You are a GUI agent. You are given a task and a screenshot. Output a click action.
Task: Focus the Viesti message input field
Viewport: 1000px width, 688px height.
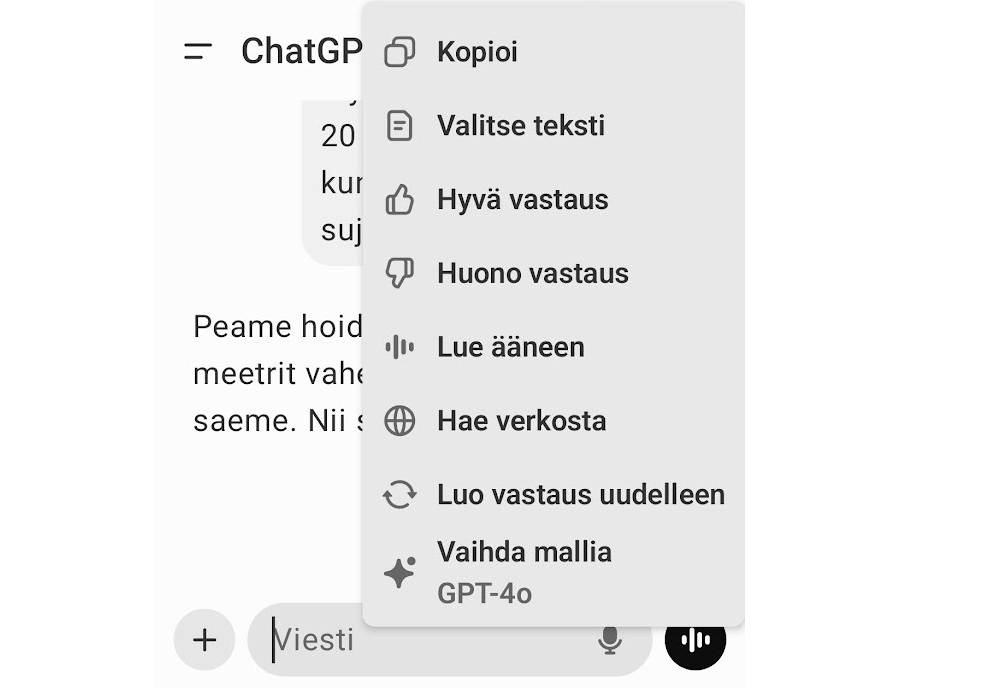click(430, 640)
